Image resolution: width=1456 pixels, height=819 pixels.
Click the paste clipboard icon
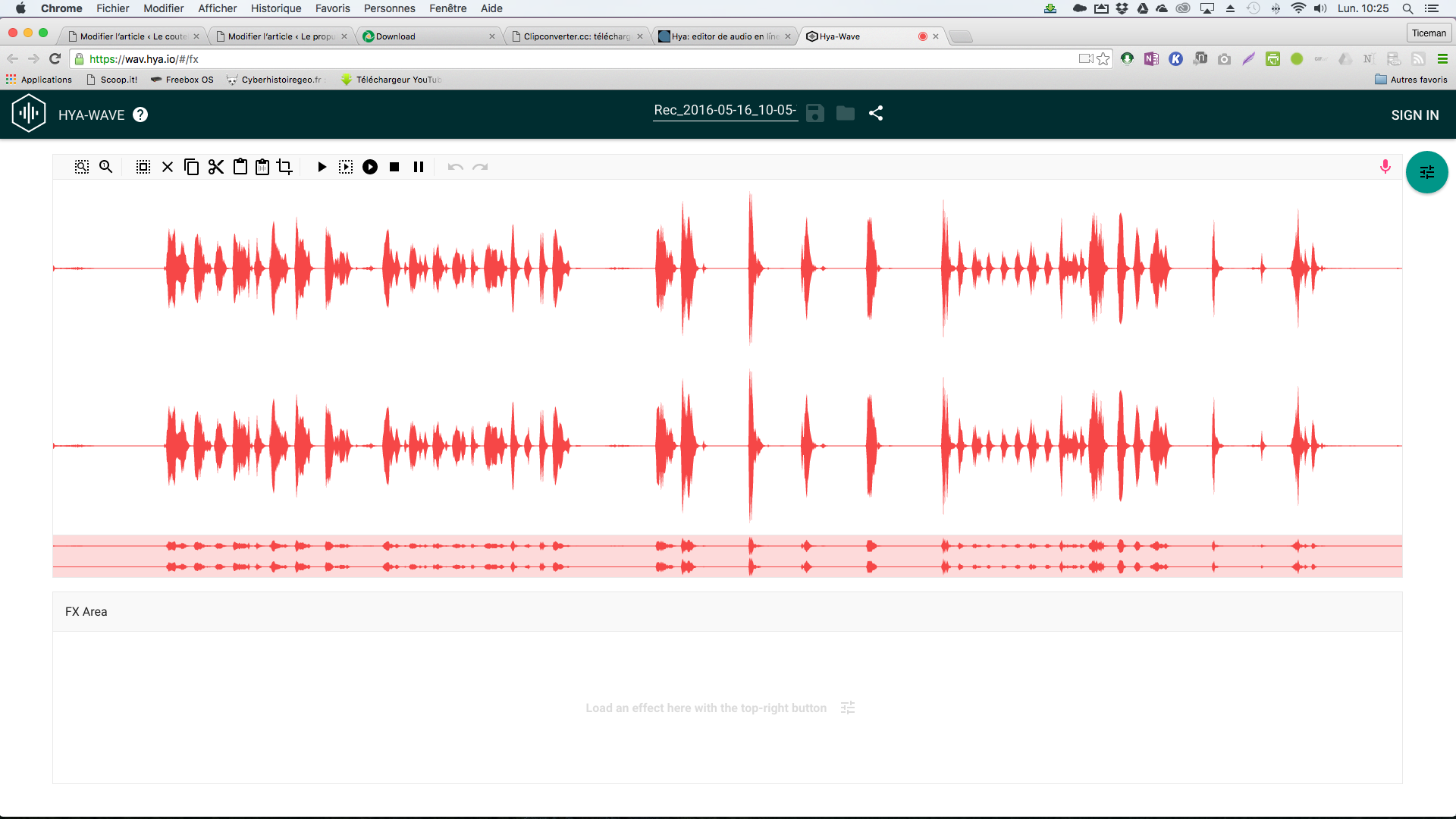240,167
